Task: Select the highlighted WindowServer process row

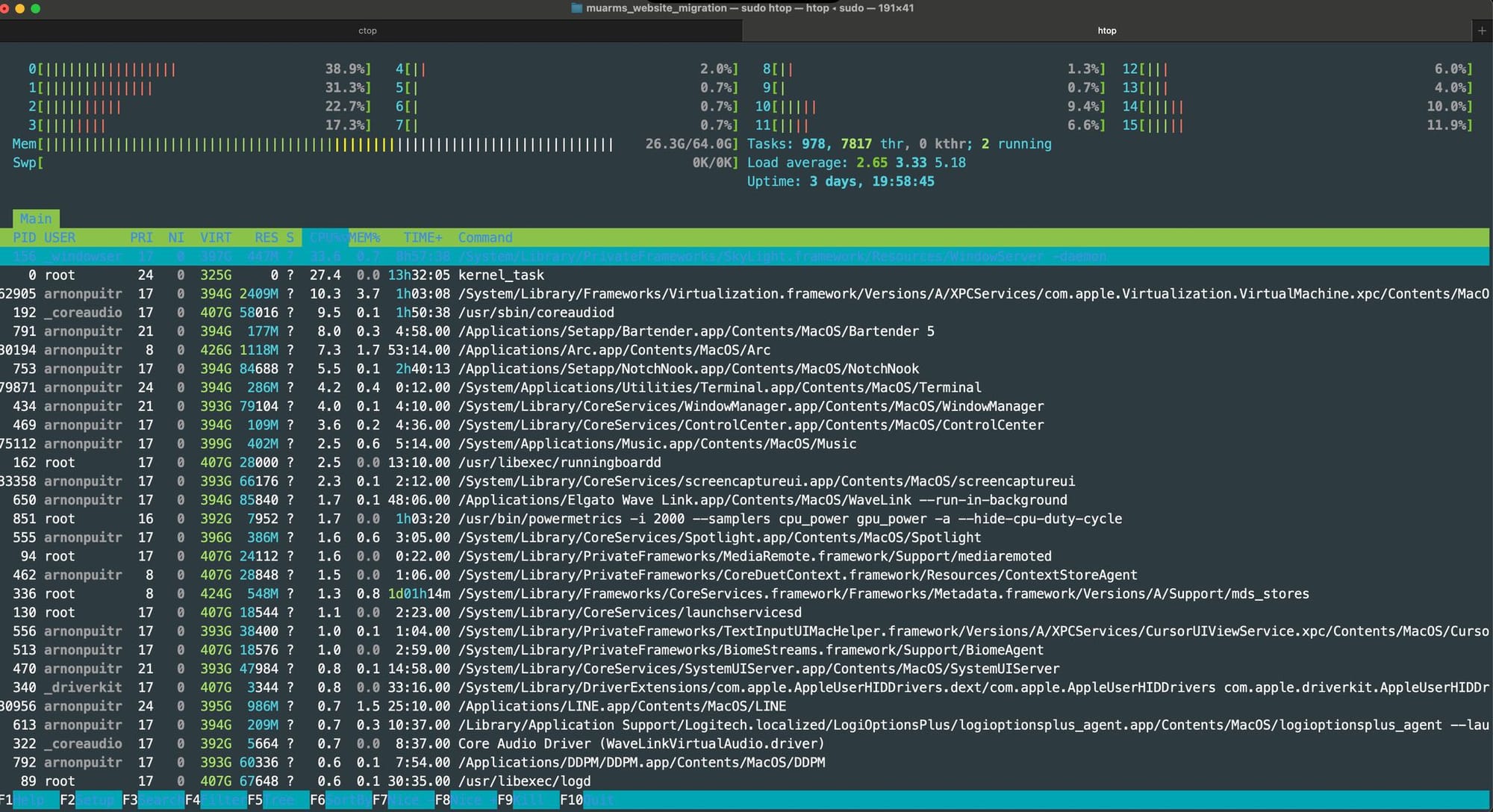Action: (x=745, y=256)
